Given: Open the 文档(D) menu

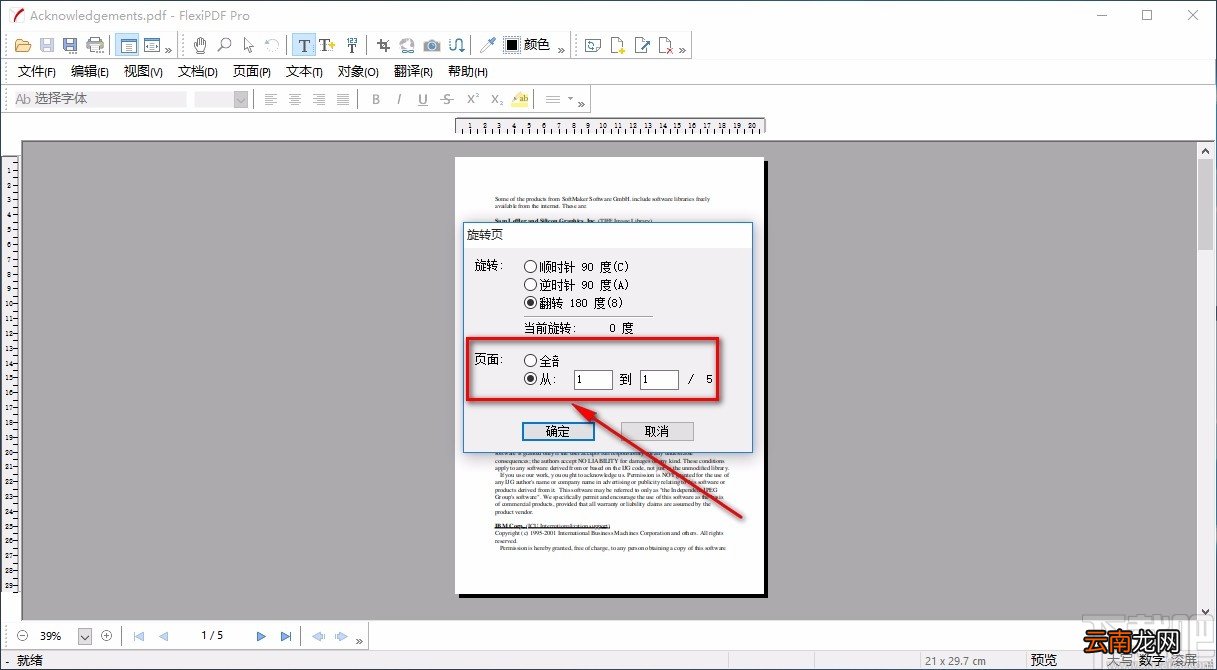Looking at the screenshot, I should [x=198, y=72].
